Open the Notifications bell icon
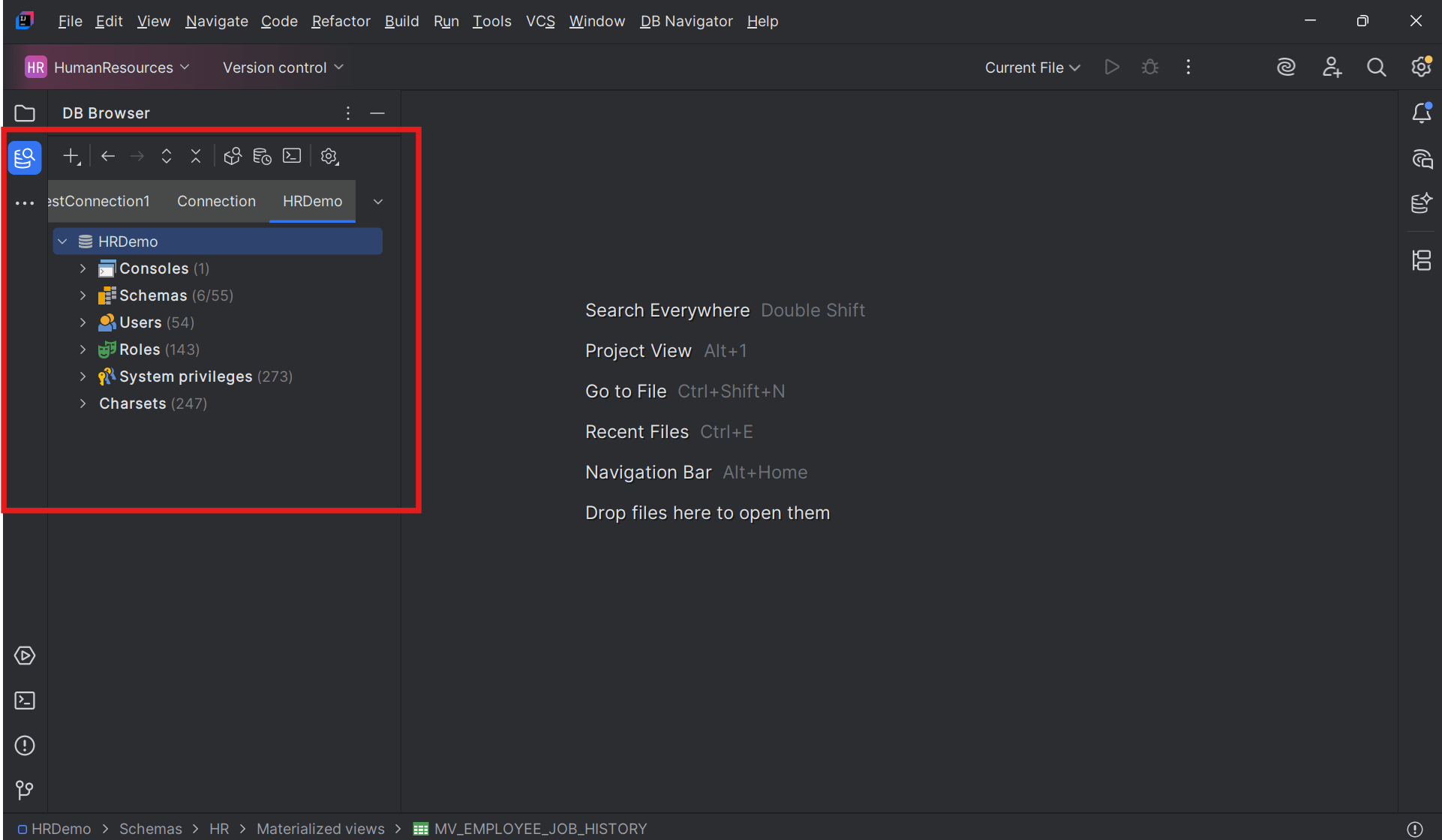 coord(1421,112)
